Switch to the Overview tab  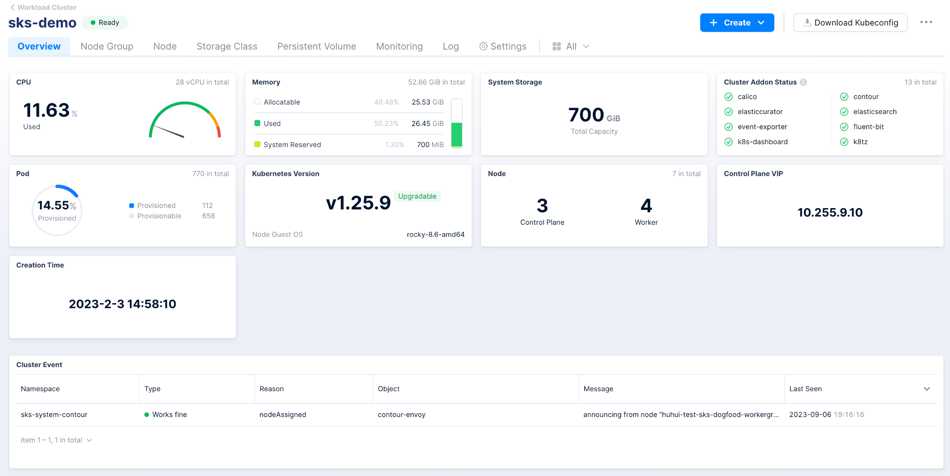39,46
